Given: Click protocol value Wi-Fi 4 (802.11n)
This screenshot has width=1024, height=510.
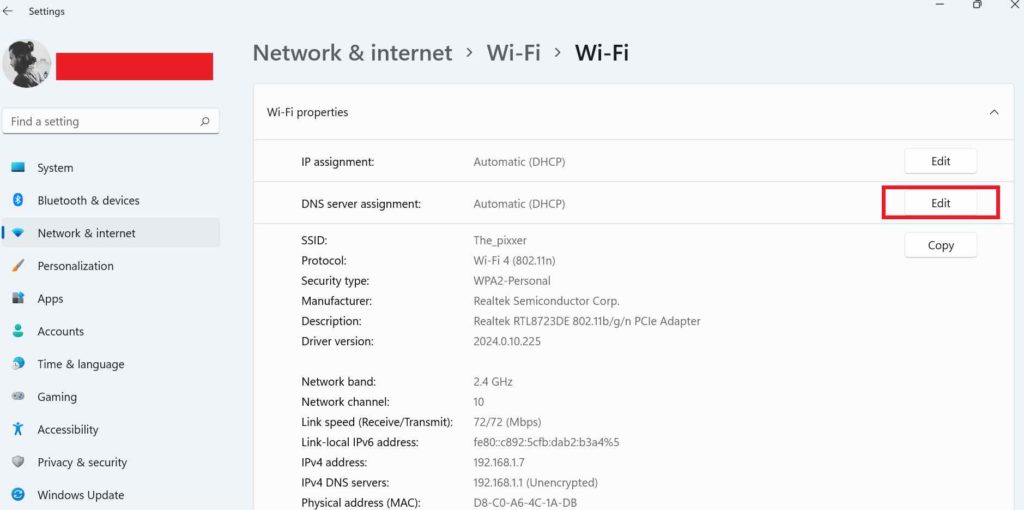Looking at the screenshot, I should click(x=514, y=261).
